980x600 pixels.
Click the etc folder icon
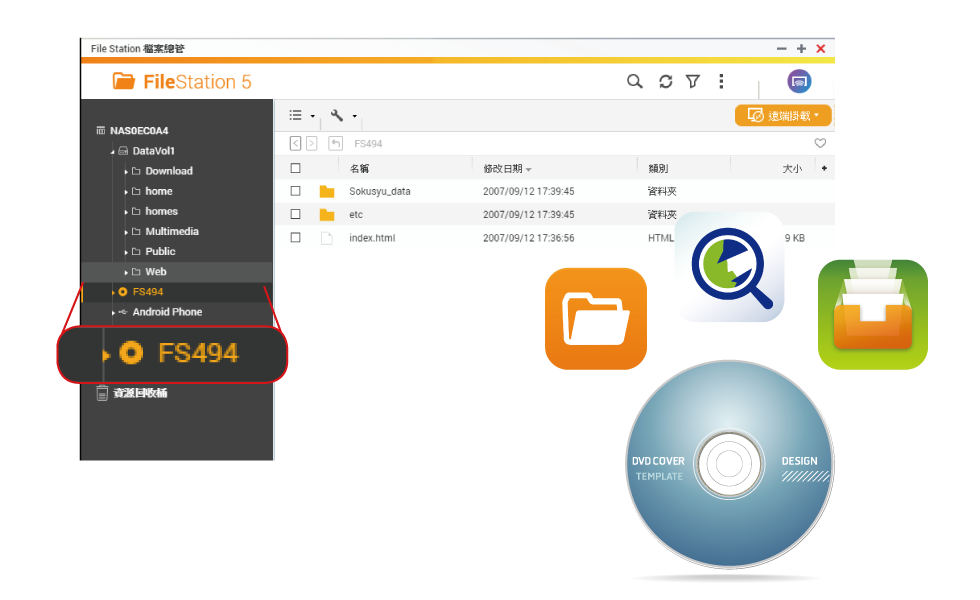point(327,214)
